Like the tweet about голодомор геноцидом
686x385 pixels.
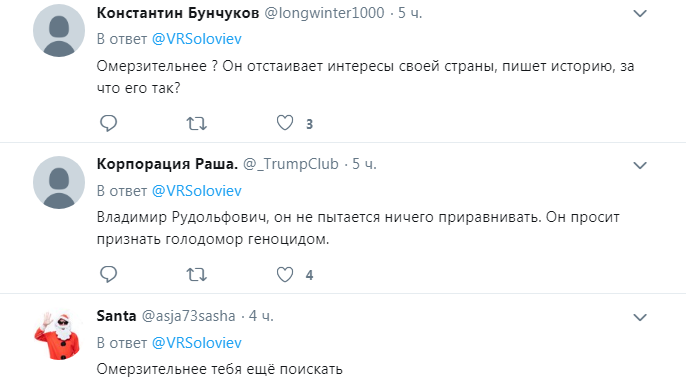tap(285, 274)
